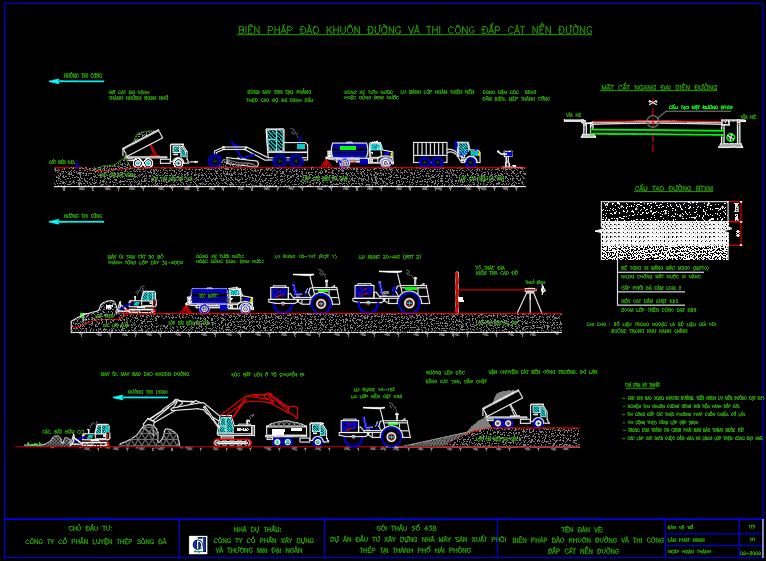Click the 'Gói thầu số 43B' title block cell
This screenshot has width=766, height=561.
pyautogui.click(x=412, y=538)
